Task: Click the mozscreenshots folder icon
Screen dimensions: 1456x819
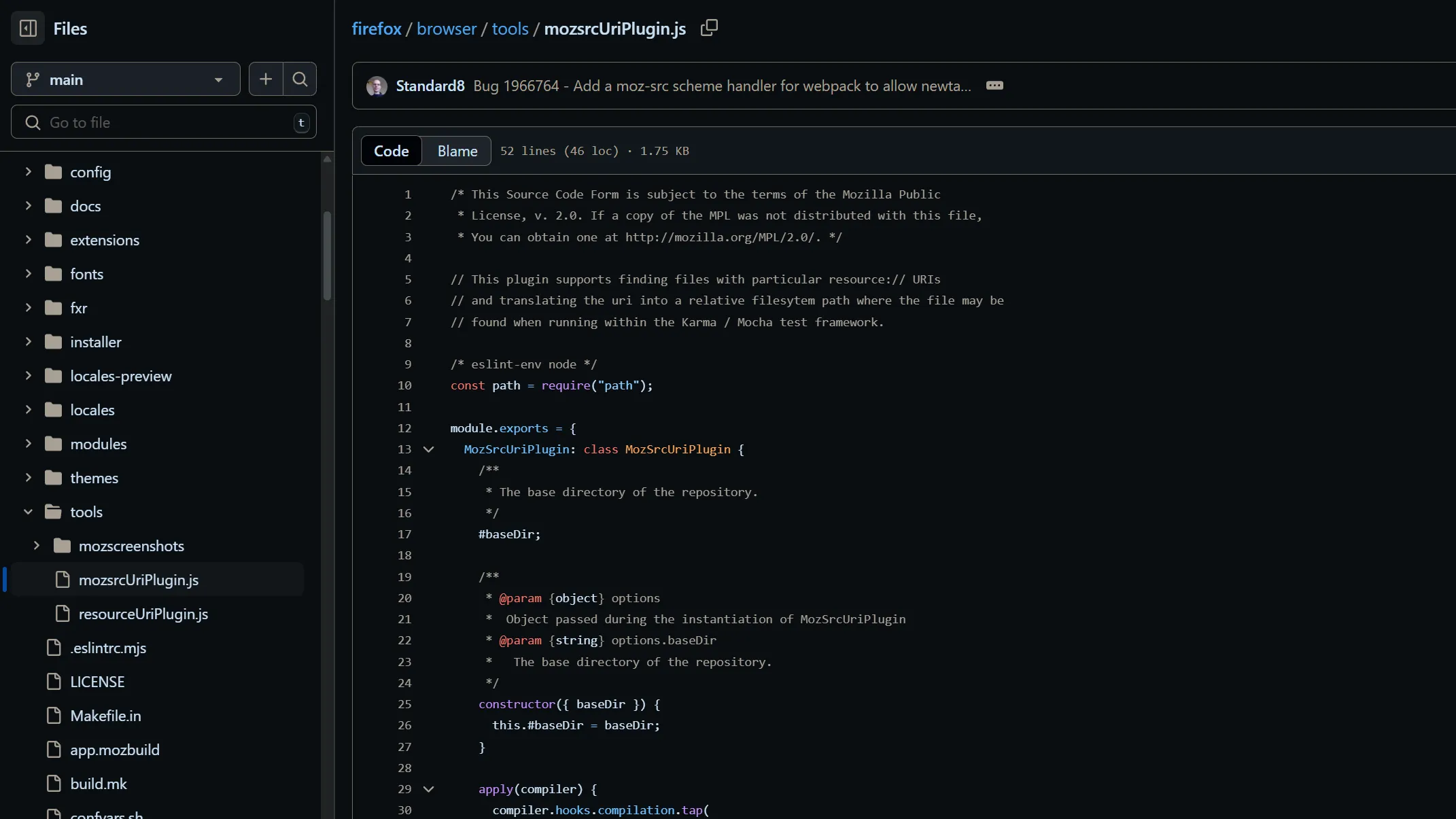Action: (x=62, y=546)
